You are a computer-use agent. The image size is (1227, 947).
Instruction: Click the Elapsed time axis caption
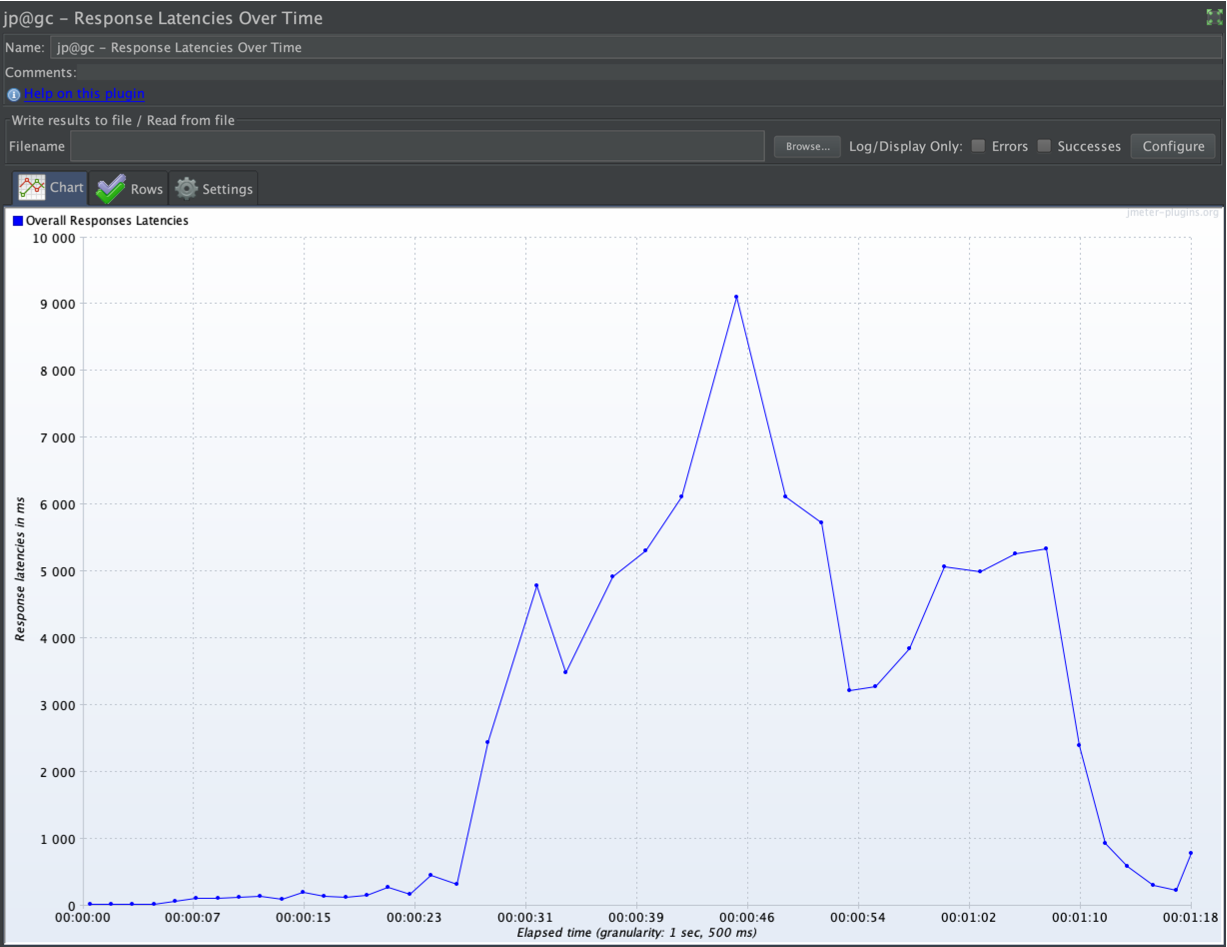pyautogui.click(x=636, y=932)
